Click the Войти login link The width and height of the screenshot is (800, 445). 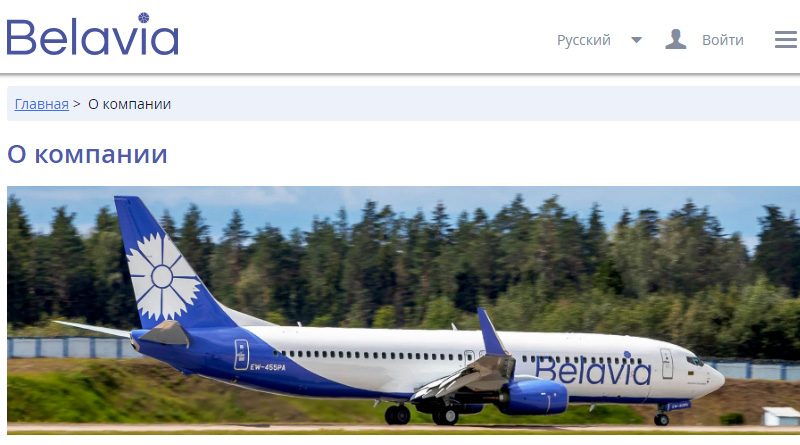[722, 40]
